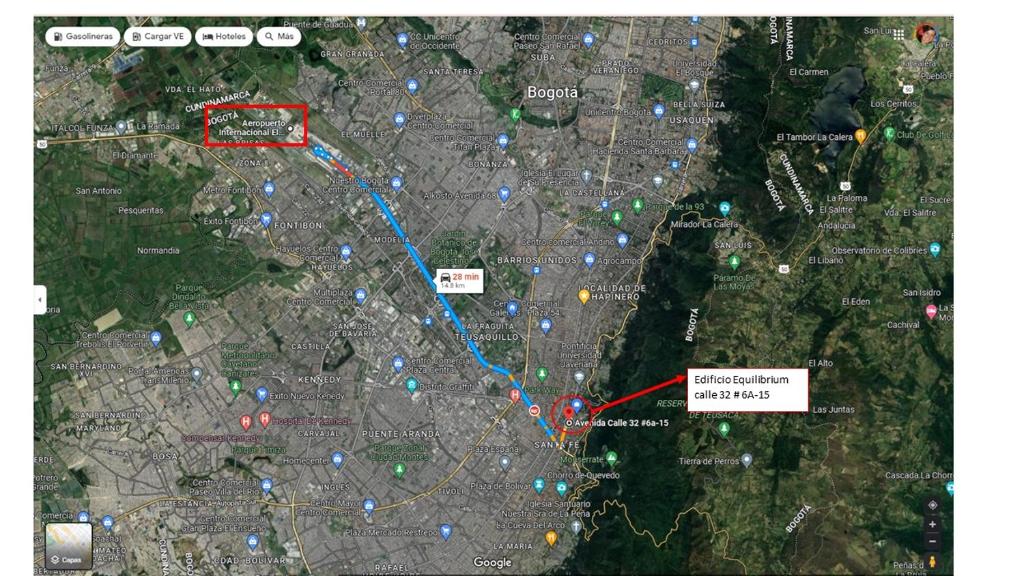Click the zoom out minus button

tap(933, 541)
